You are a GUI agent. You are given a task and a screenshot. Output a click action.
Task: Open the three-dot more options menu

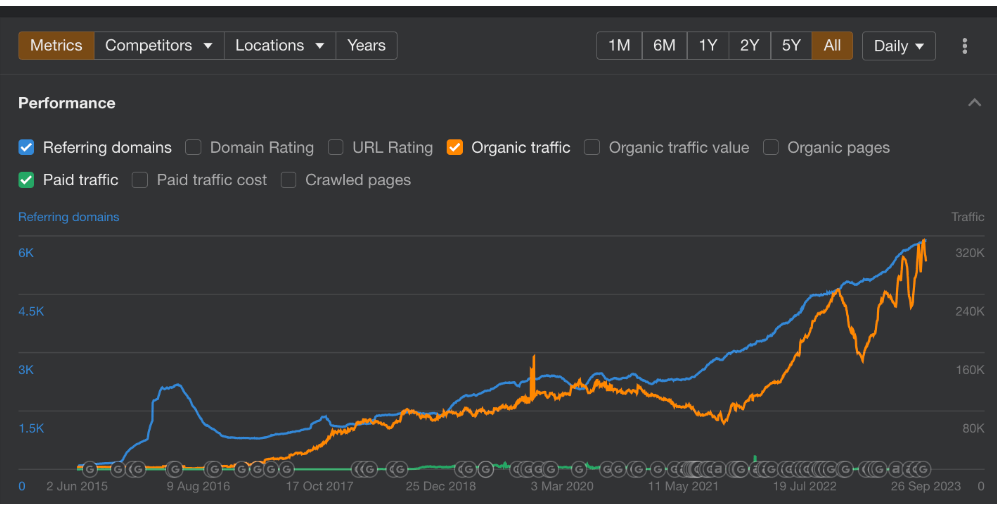(965, 46)
